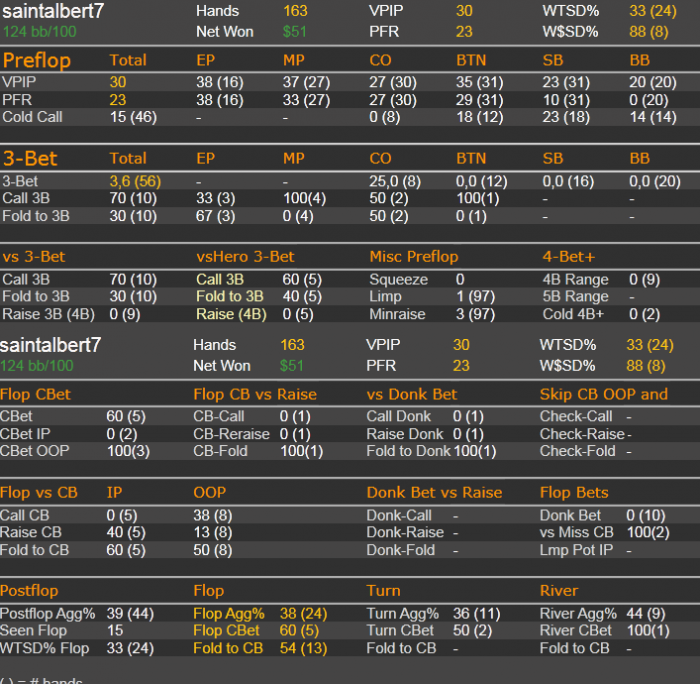
Task: Select the 3-Bet section header
Action: [30, 158]
